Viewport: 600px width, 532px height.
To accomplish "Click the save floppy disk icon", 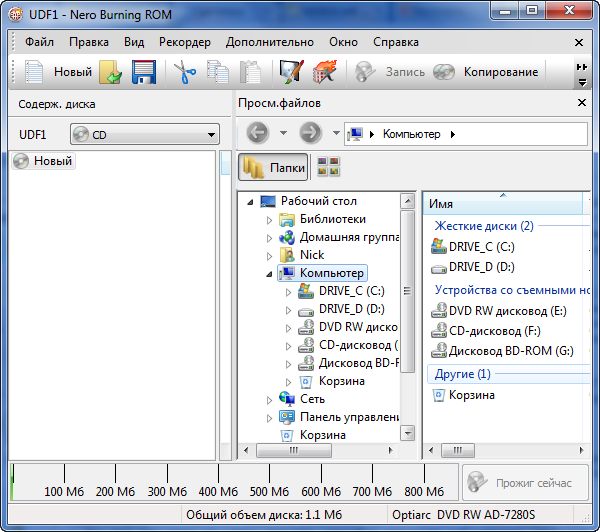I will point(143,72).
